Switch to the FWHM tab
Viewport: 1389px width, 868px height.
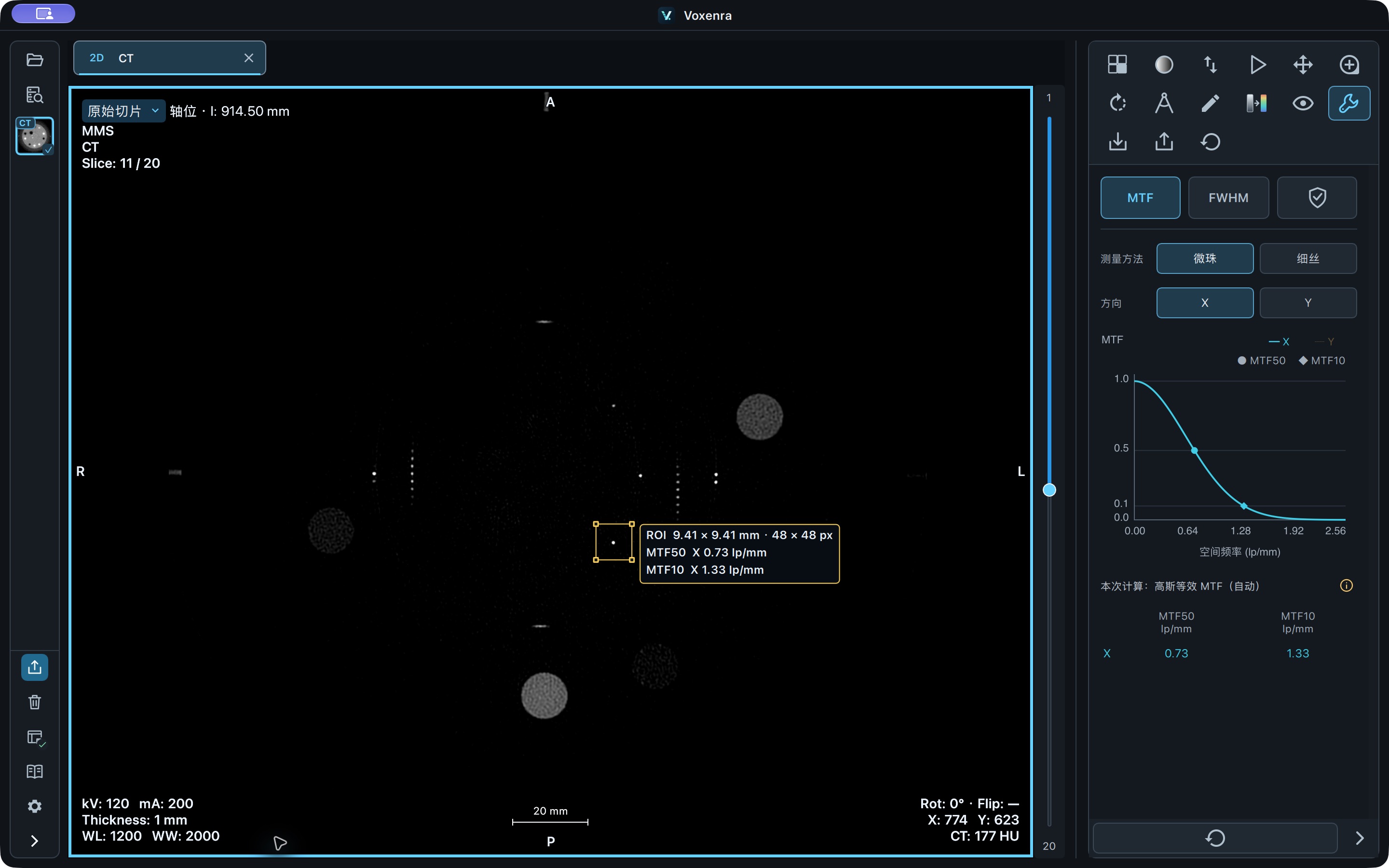[1228, 198]
